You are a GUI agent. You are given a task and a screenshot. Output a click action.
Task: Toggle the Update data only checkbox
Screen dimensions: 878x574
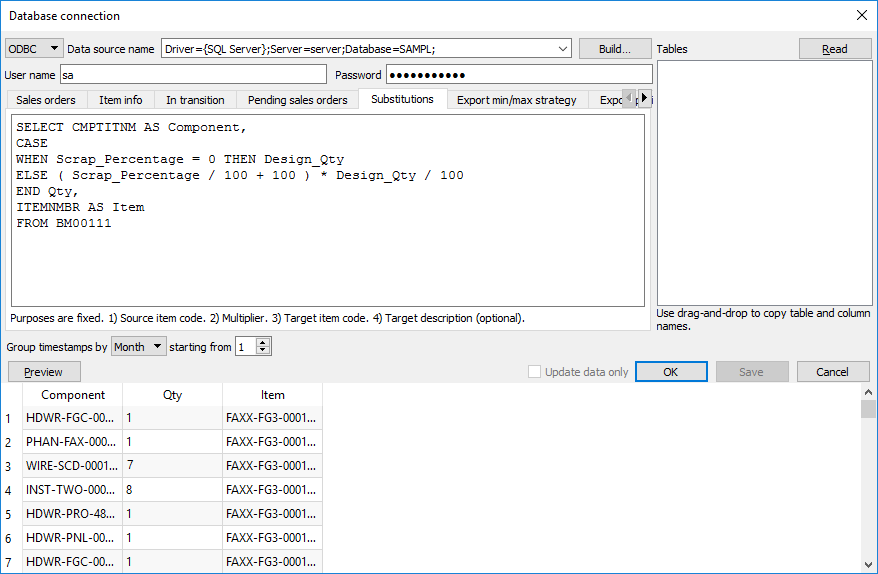coord(535,372)
